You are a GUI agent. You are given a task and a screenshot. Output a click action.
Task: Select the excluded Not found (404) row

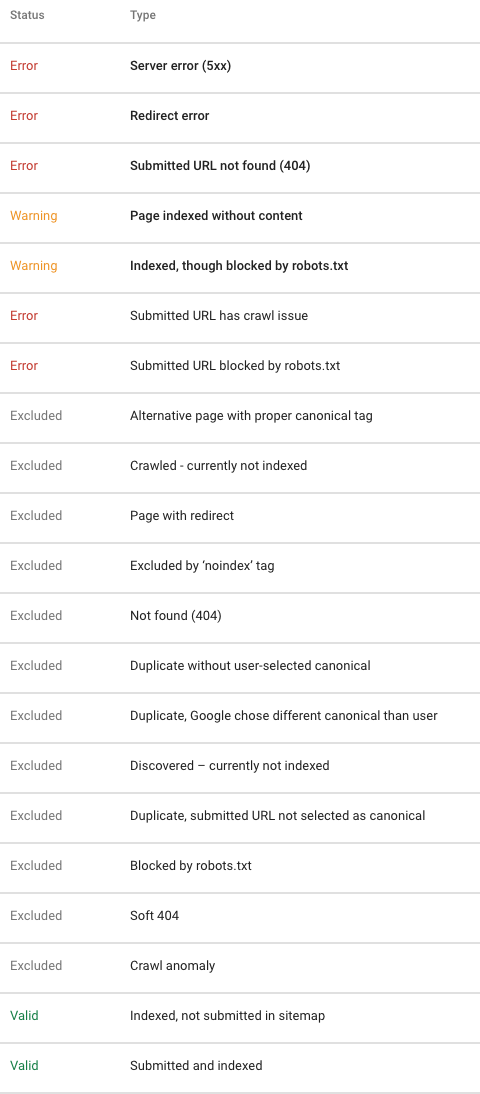pos(240,616)
